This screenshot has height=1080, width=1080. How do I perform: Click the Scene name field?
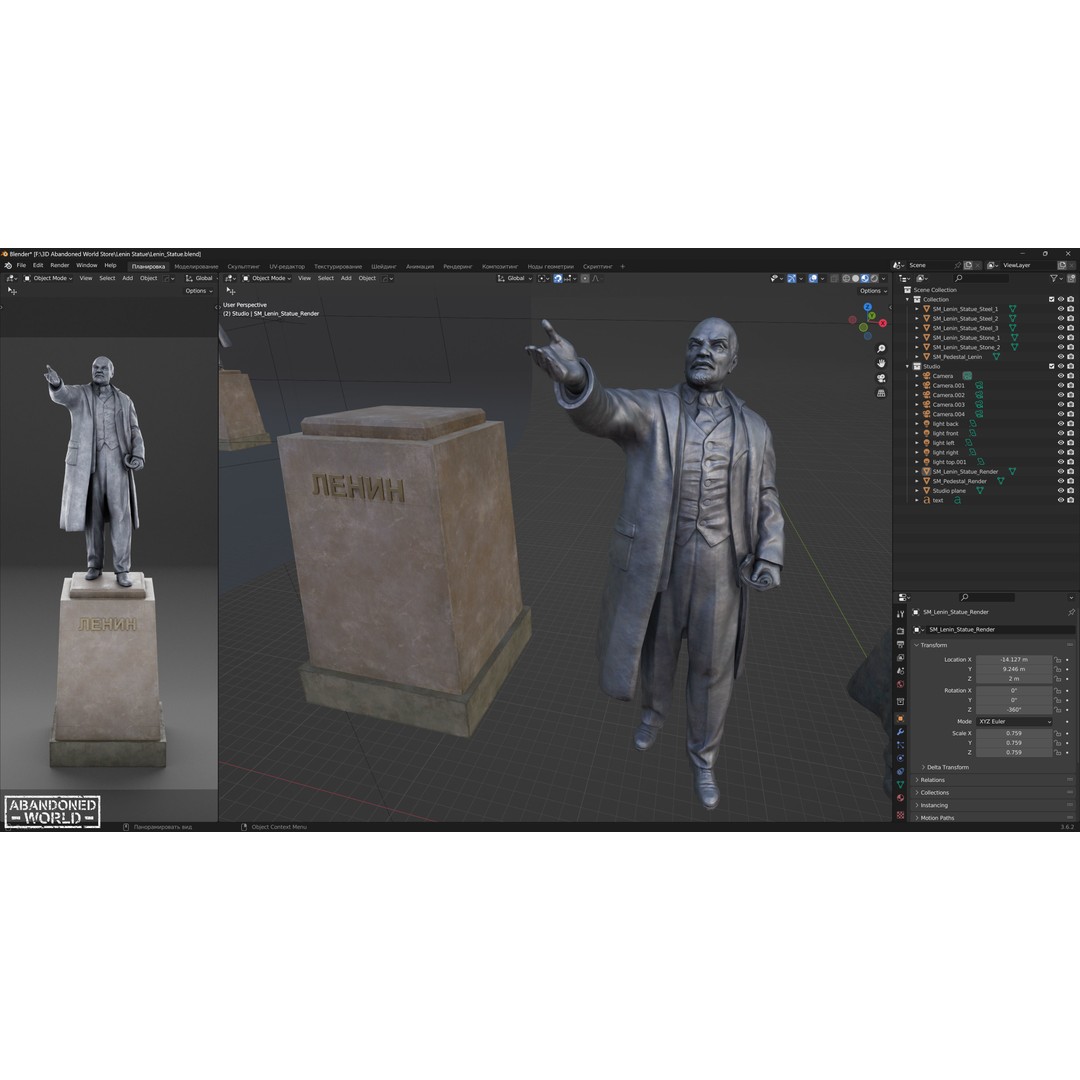click(930, 265)
